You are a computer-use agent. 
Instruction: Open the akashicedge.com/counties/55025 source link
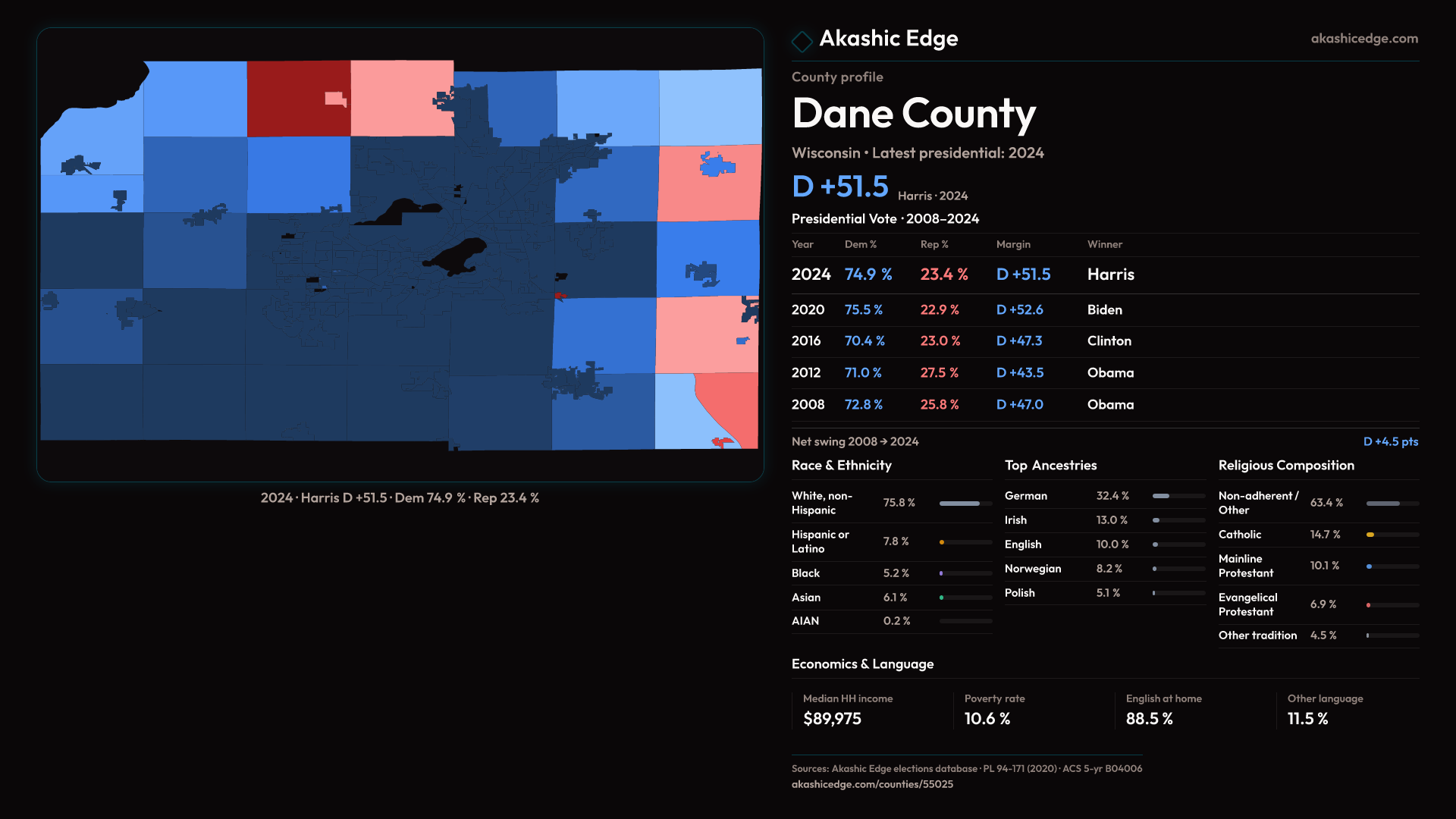872,784
